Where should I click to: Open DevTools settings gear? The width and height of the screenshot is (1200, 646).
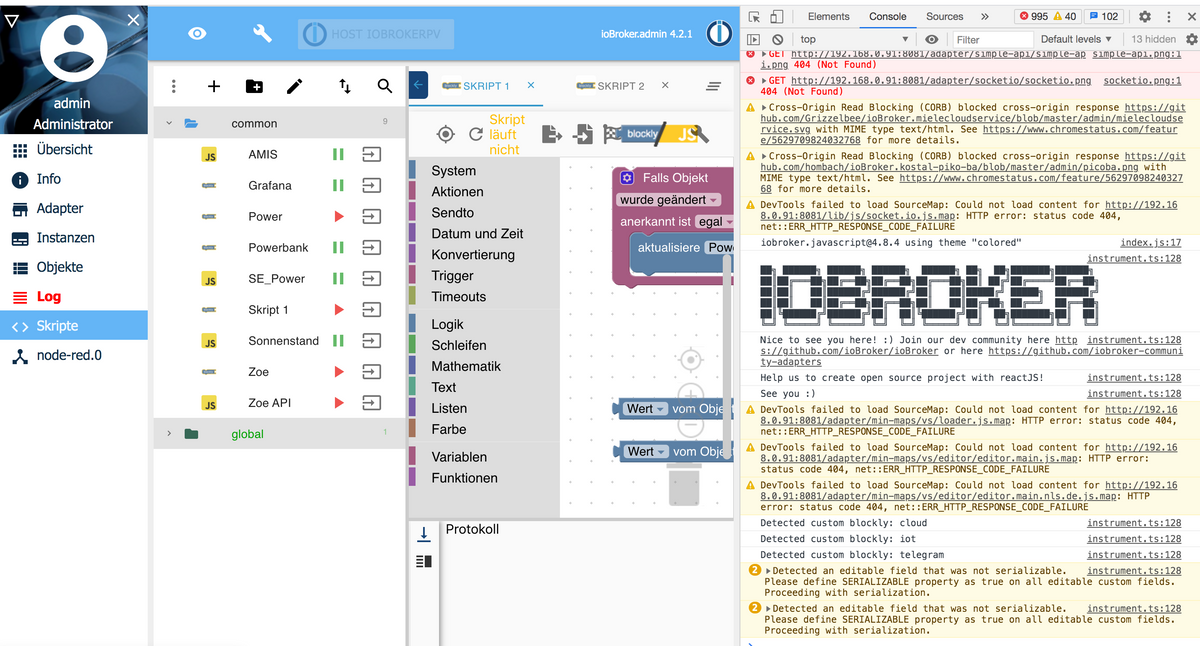(x=1145, y=17)
